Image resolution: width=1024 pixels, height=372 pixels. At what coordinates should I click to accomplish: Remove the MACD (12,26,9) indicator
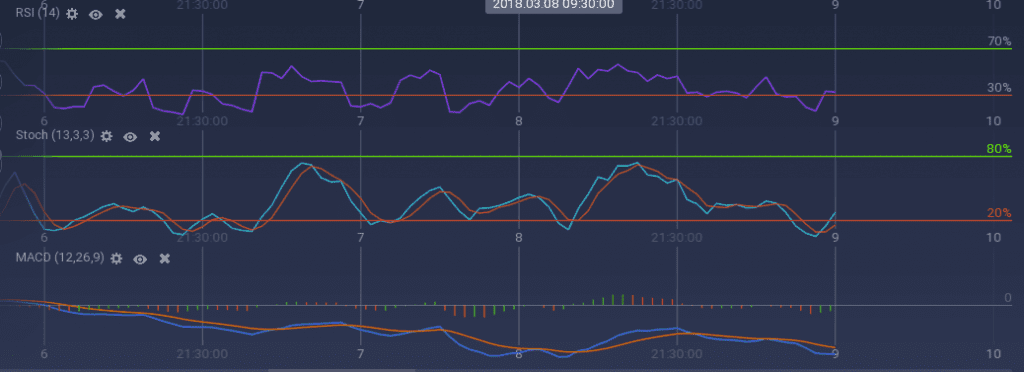(x=165, y=258)
